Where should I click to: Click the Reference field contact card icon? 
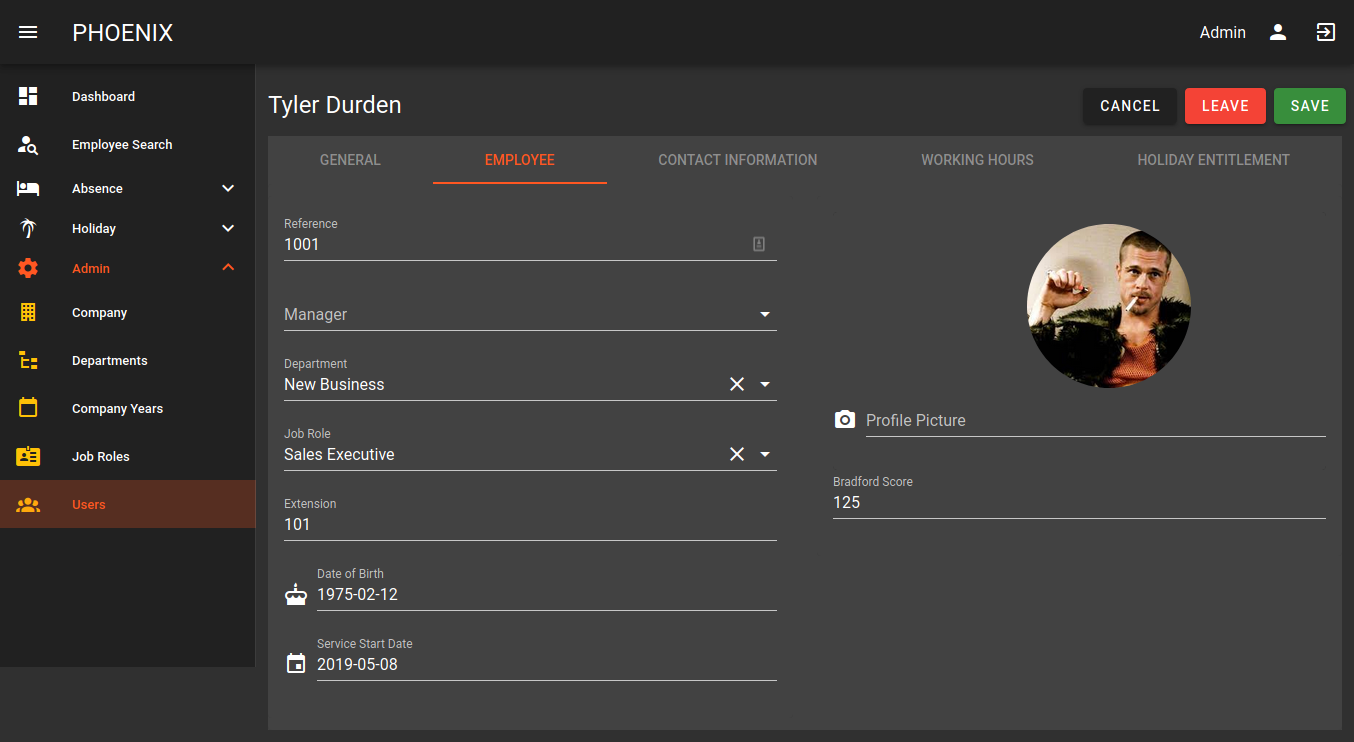pyautogui.click(x=759, y=244)
